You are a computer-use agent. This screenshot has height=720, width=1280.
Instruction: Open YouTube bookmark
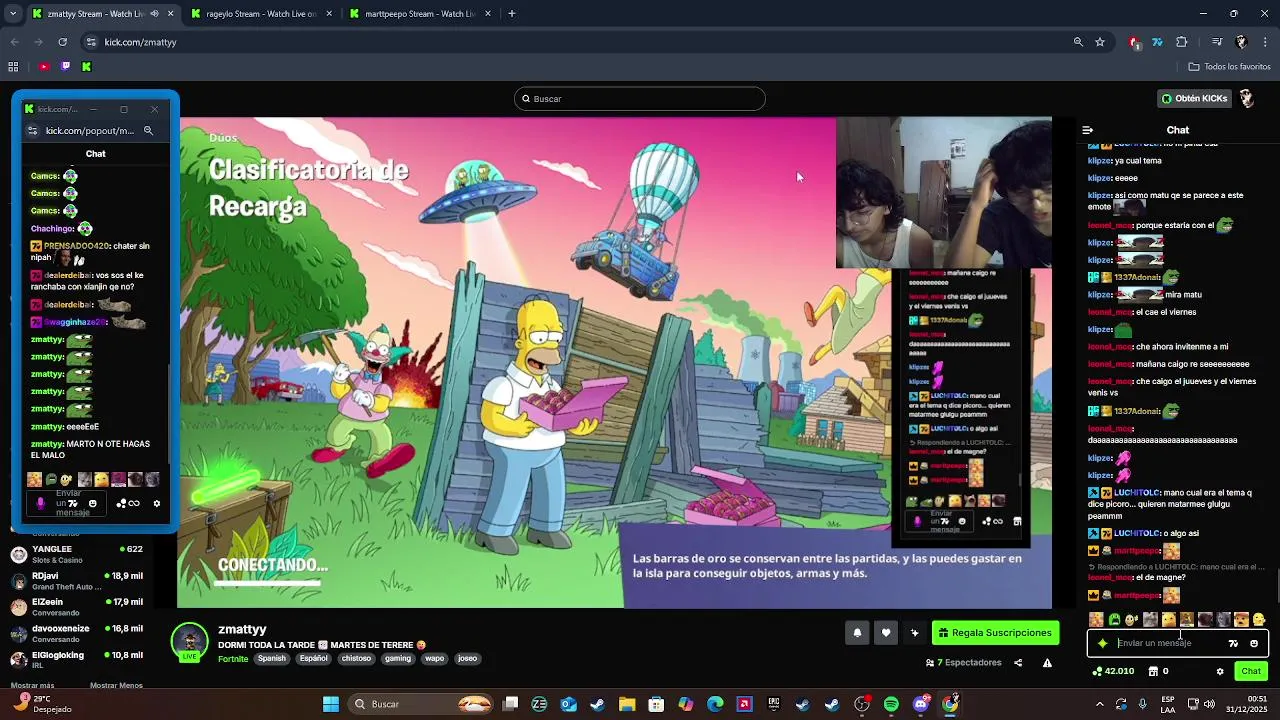point(44,67)
